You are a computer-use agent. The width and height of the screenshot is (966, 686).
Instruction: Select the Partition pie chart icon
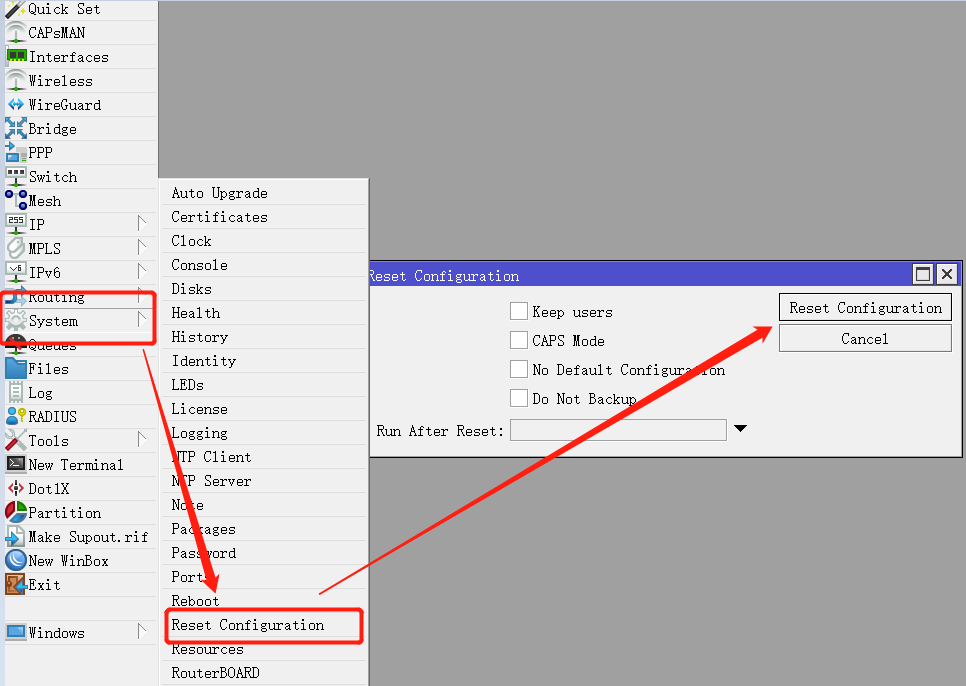(x=15, y=513)
